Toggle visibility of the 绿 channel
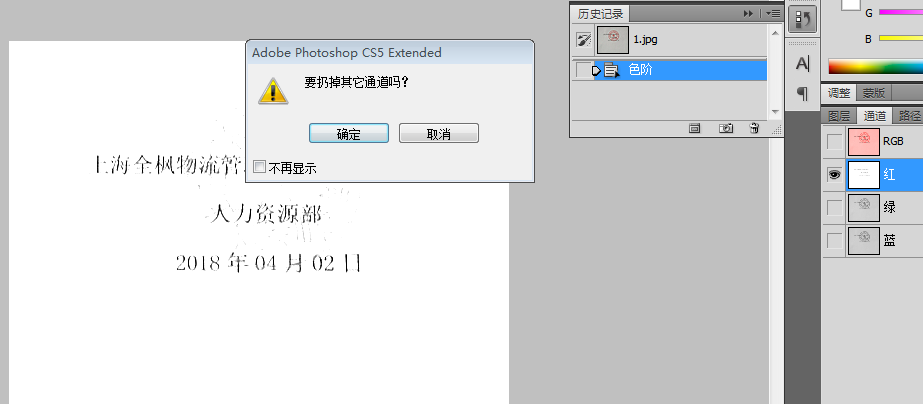923x404 pixels. click(835, 208)
